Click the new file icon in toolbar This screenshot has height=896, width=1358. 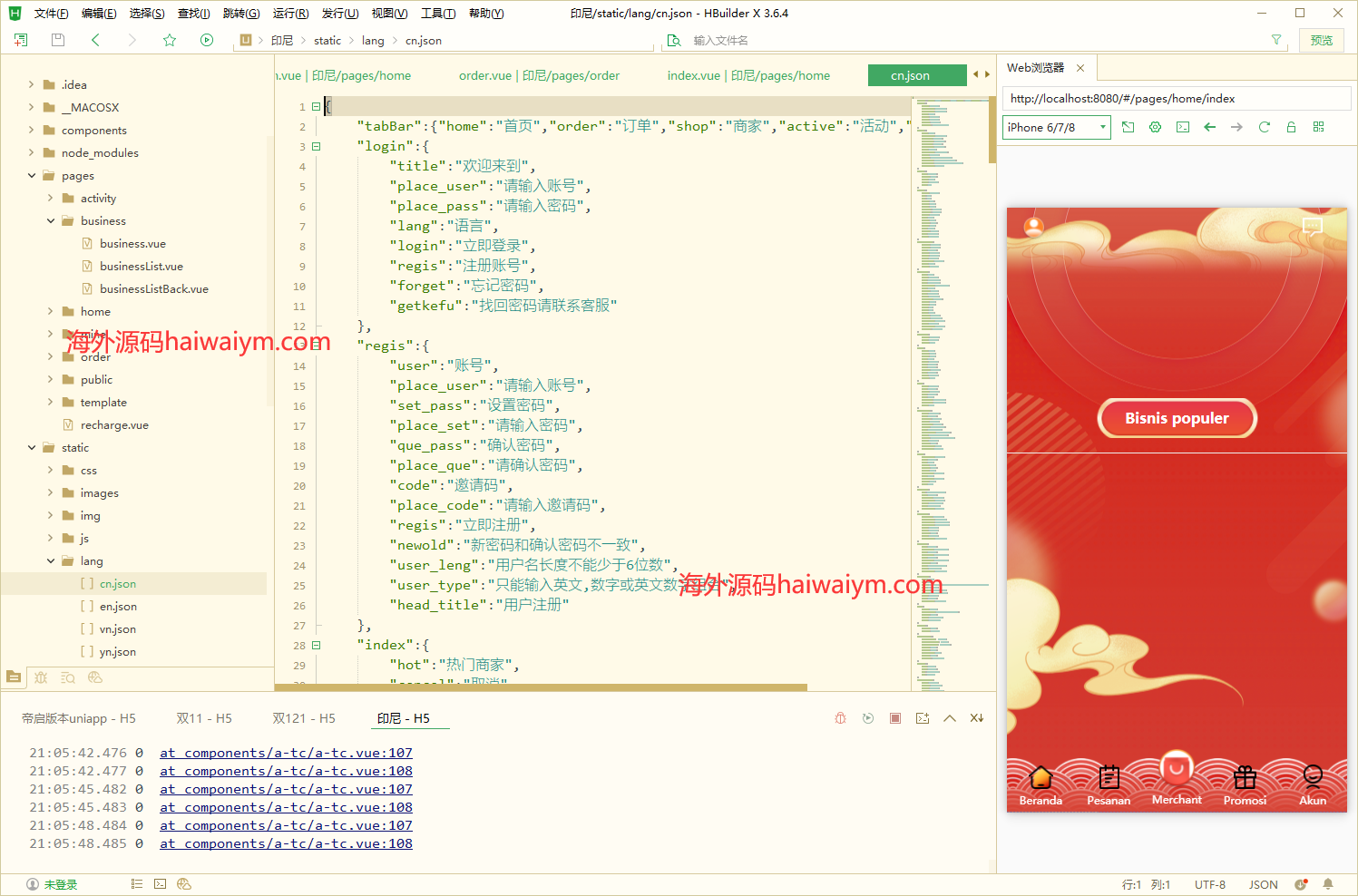point(21,40)
